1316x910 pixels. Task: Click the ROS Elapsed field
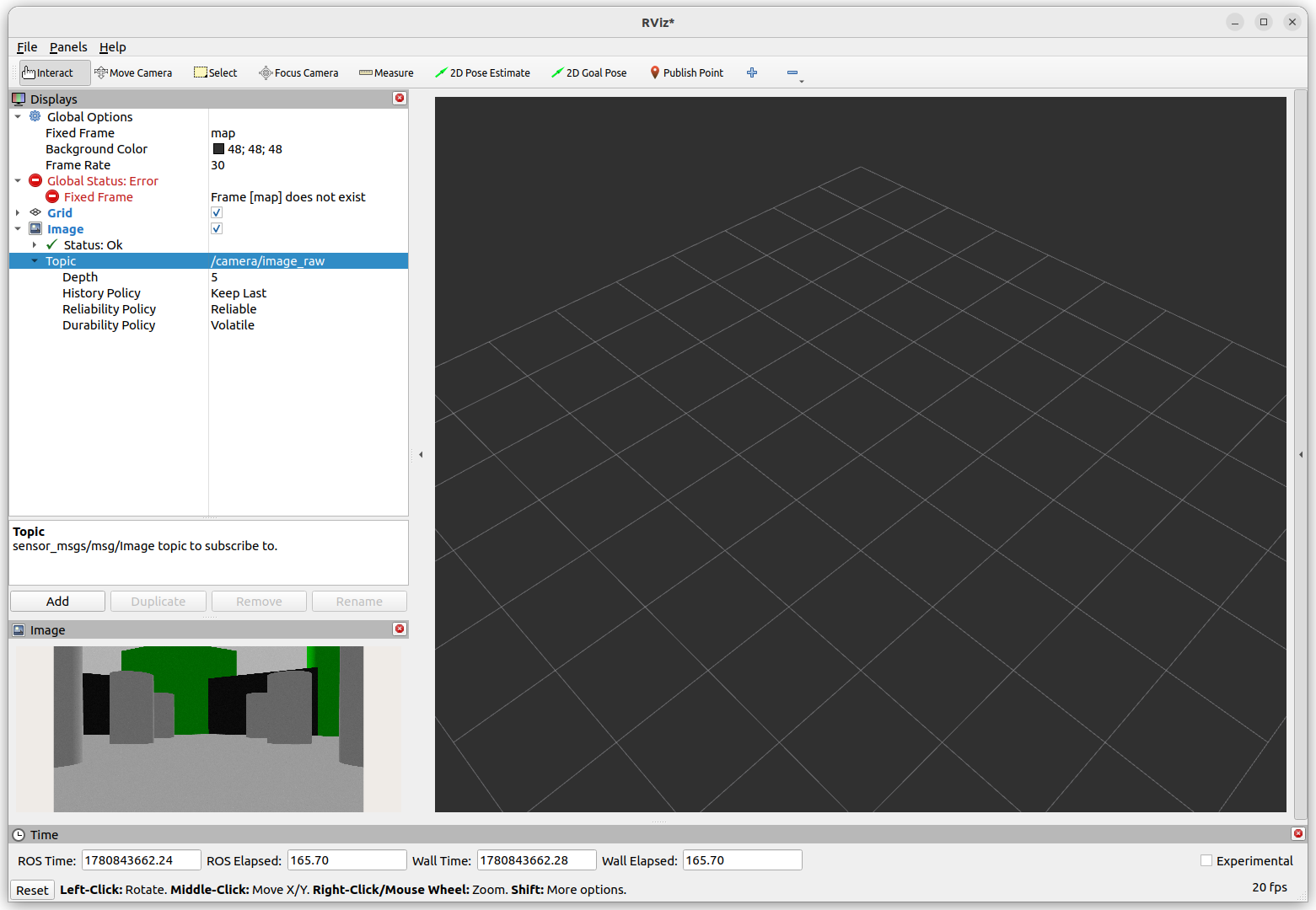point(346,860)
